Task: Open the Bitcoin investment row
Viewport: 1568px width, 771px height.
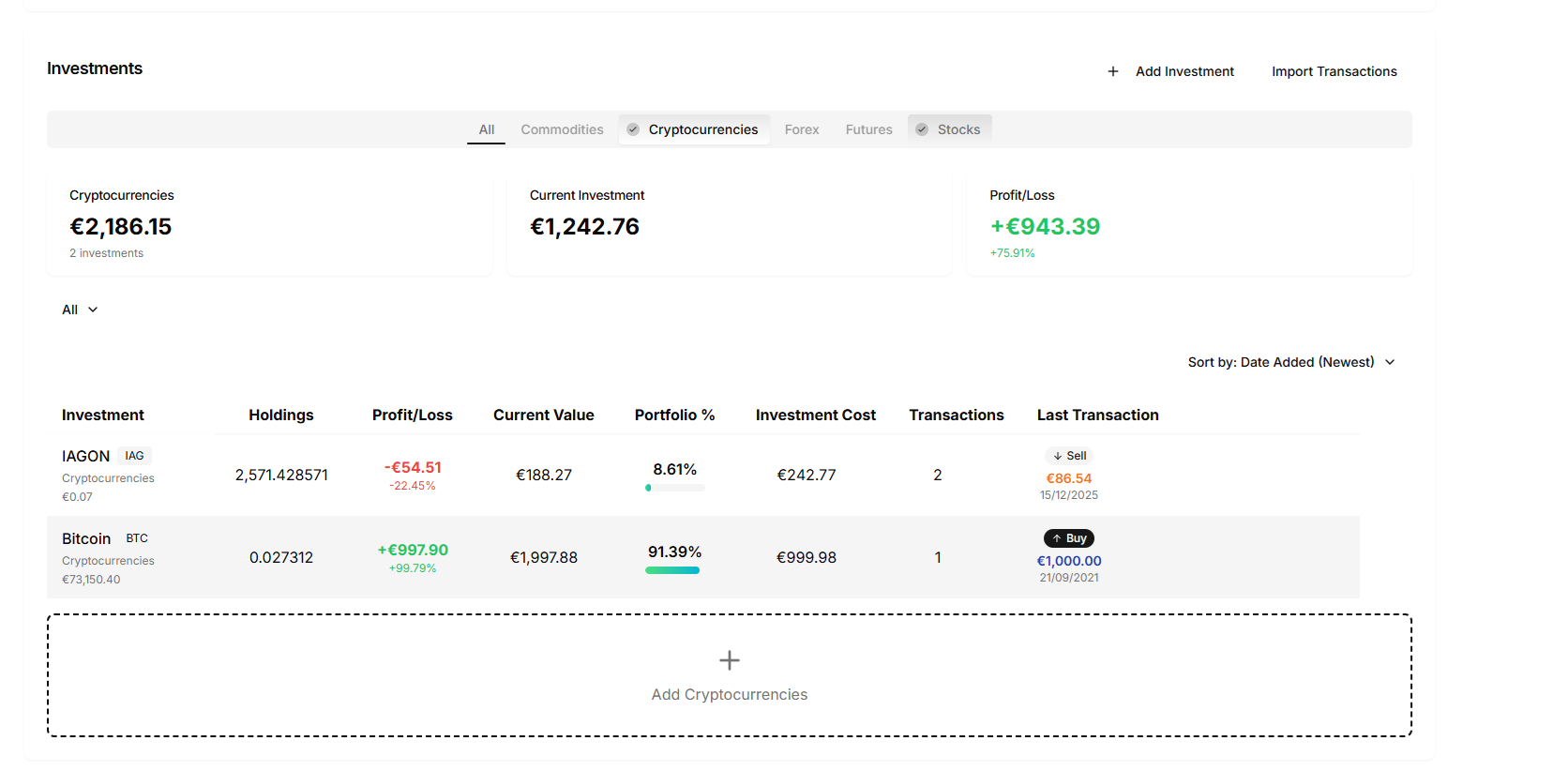Action: 86,538
